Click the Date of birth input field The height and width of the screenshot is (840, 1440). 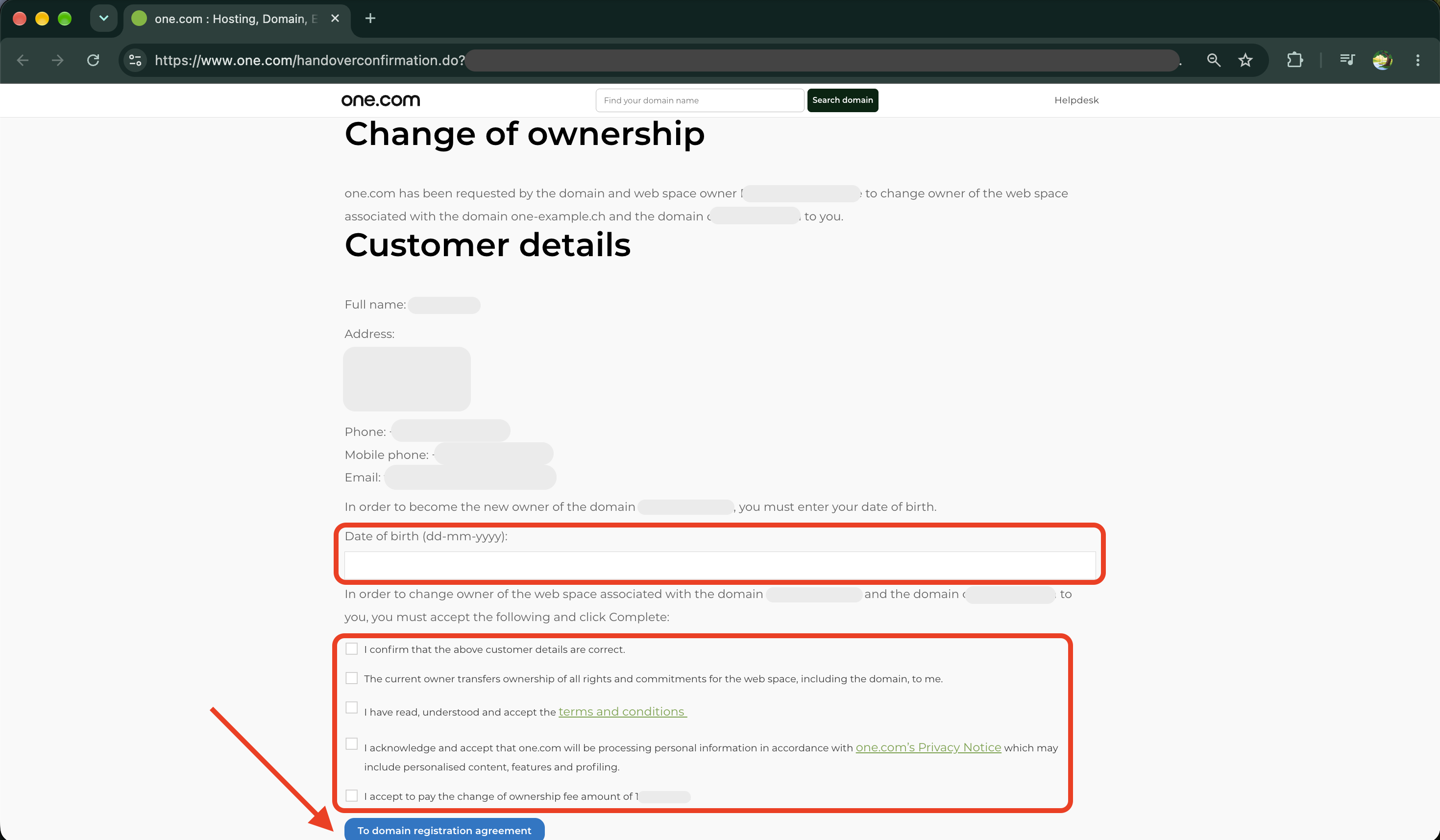(720, 565)
